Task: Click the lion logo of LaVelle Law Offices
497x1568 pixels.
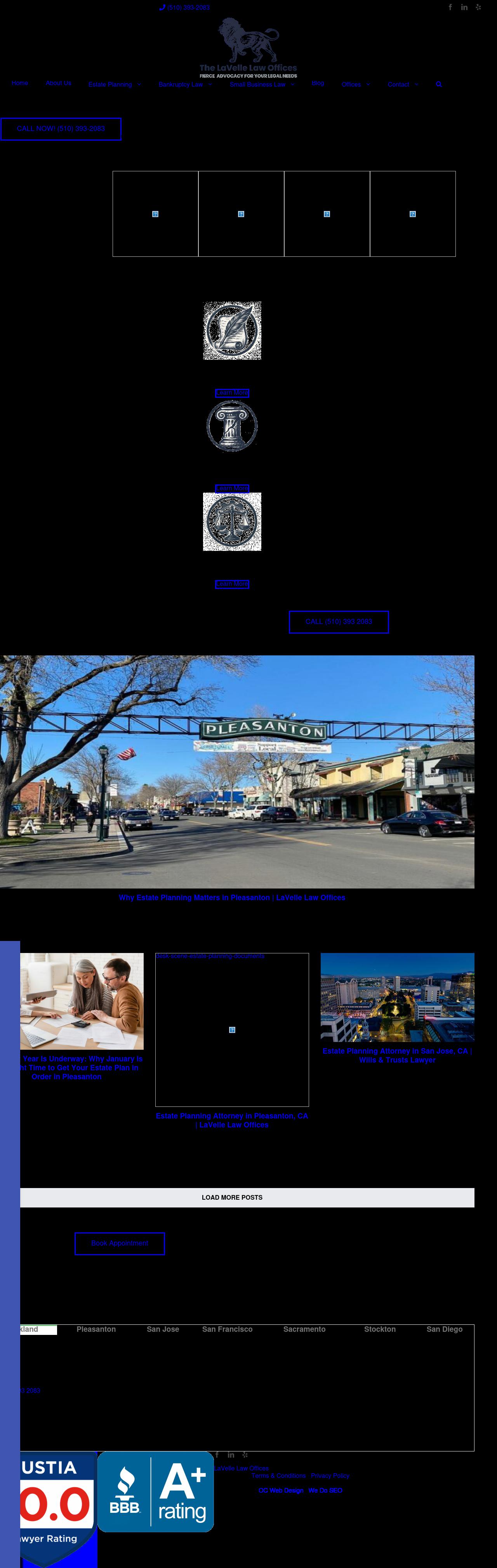Action: pos(248,48)
